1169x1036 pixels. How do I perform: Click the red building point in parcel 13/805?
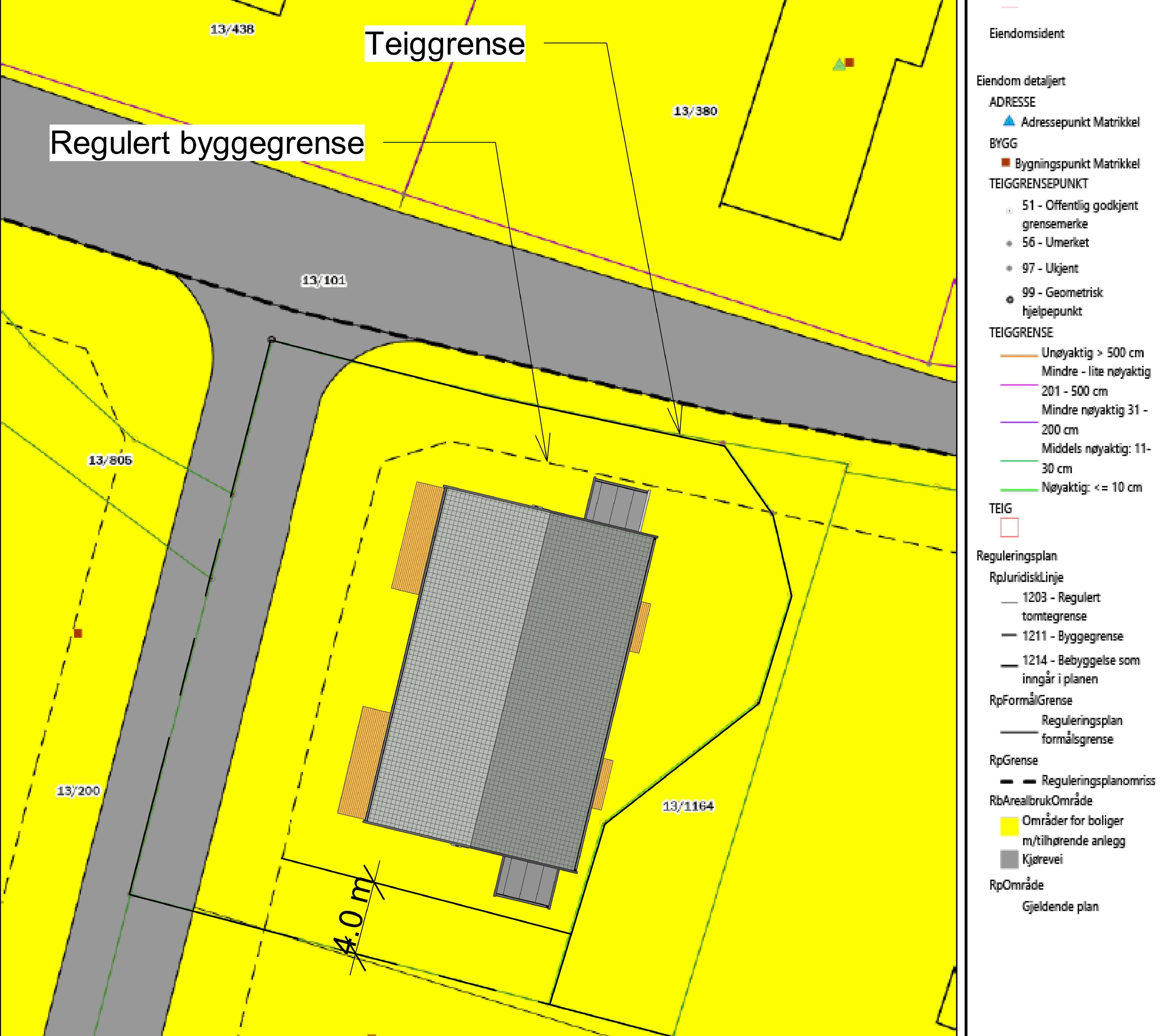pos(78,633)
